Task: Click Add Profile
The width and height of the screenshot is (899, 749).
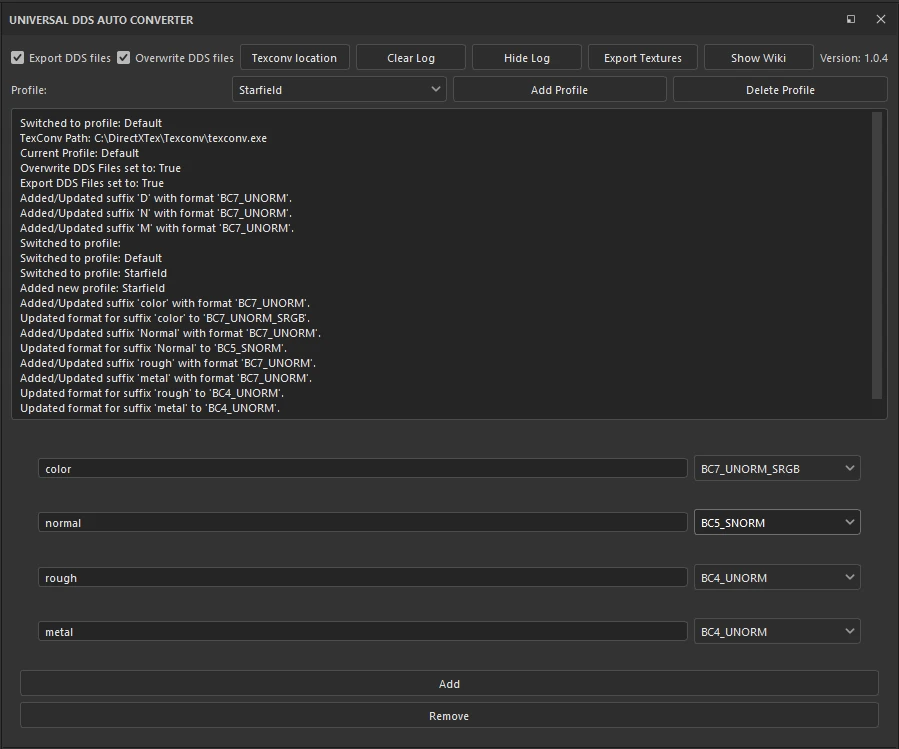Action: point(560,90)
